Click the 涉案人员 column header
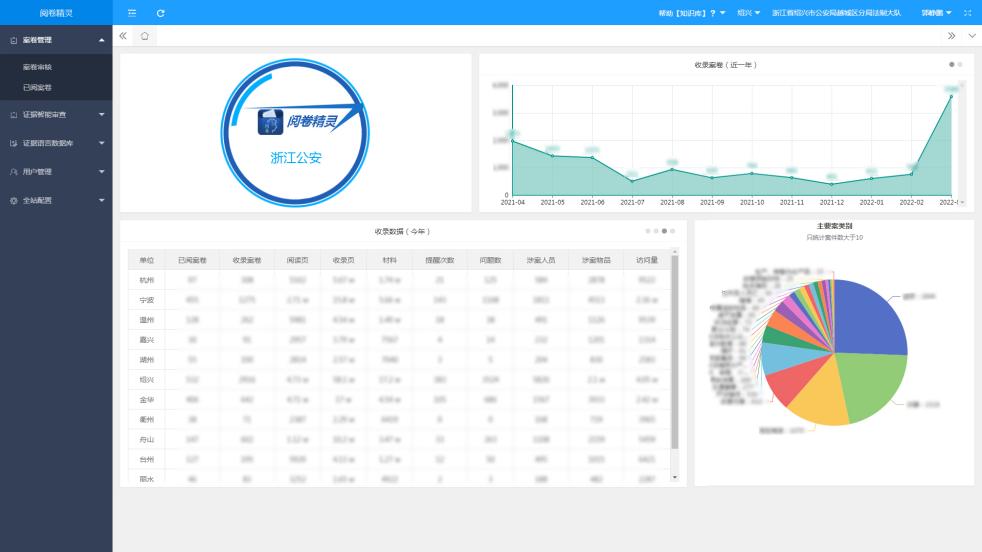The width and height of the screenshot is (982, 552). pyautogui.click(x=541, y=260)
